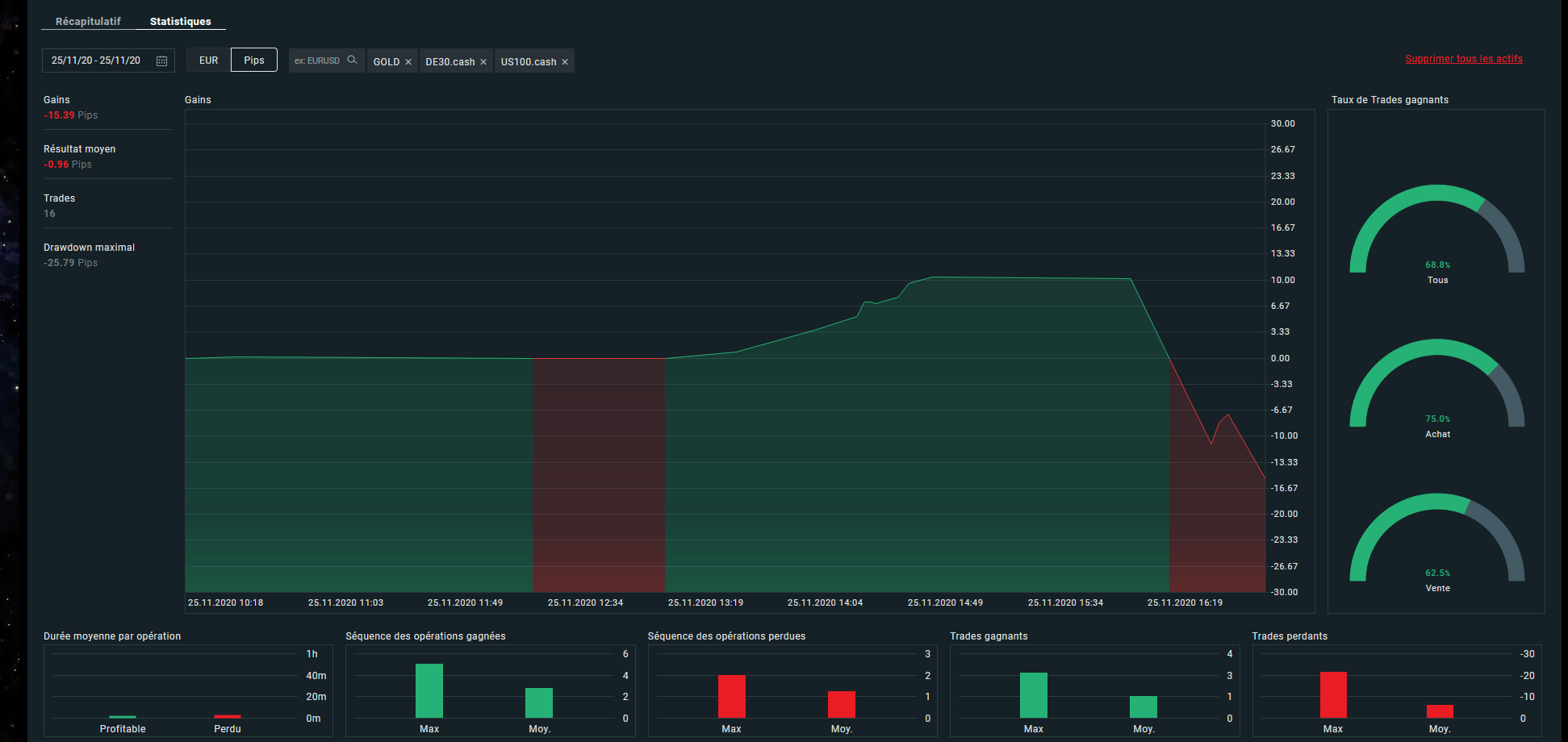
Task: Remove the DE30.cash asset filter
Action: tap(483, 62)
